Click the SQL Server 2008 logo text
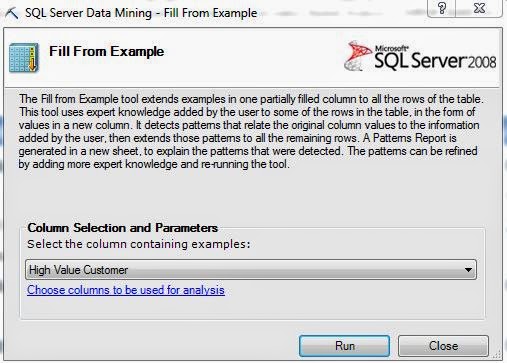The height and width of the screenshot is (363, 507). point(435,60)
